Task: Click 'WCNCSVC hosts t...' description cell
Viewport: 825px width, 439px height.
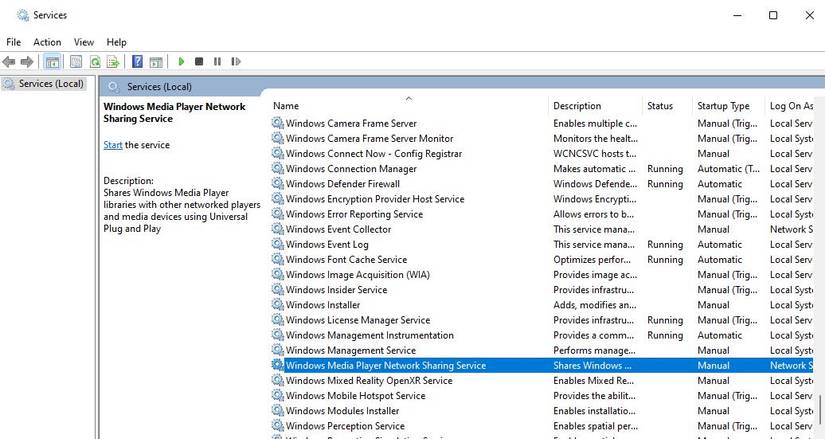Action: tap(595, 154)
